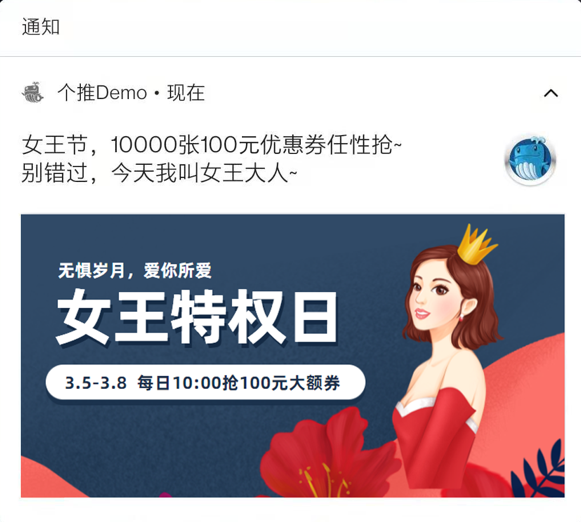Tap the 无惧岁月，爱你所爱 slogan
The height and width of the screenshot is (522, 581).
pyautogui.click(x=135, y=270)
